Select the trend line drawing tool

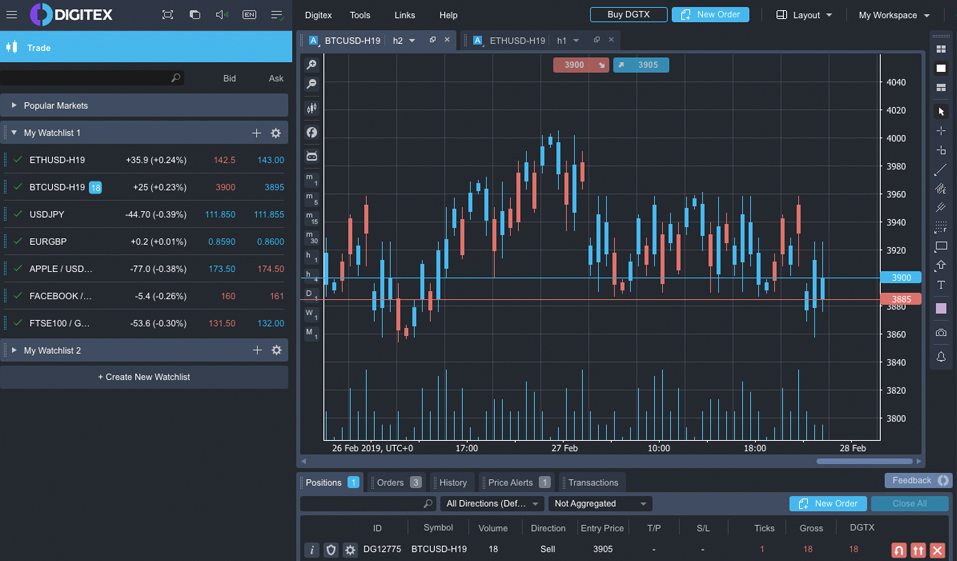coord(941,170)
